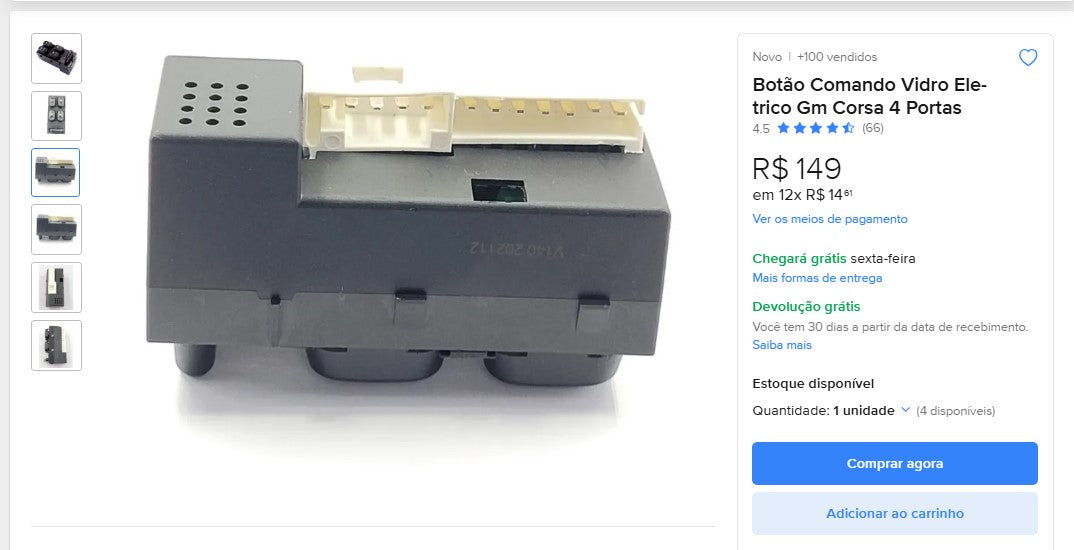Click Adicionar ao carrinho button
The height and width of the screenshot is (550, 1074).
[x=895, y=514]
